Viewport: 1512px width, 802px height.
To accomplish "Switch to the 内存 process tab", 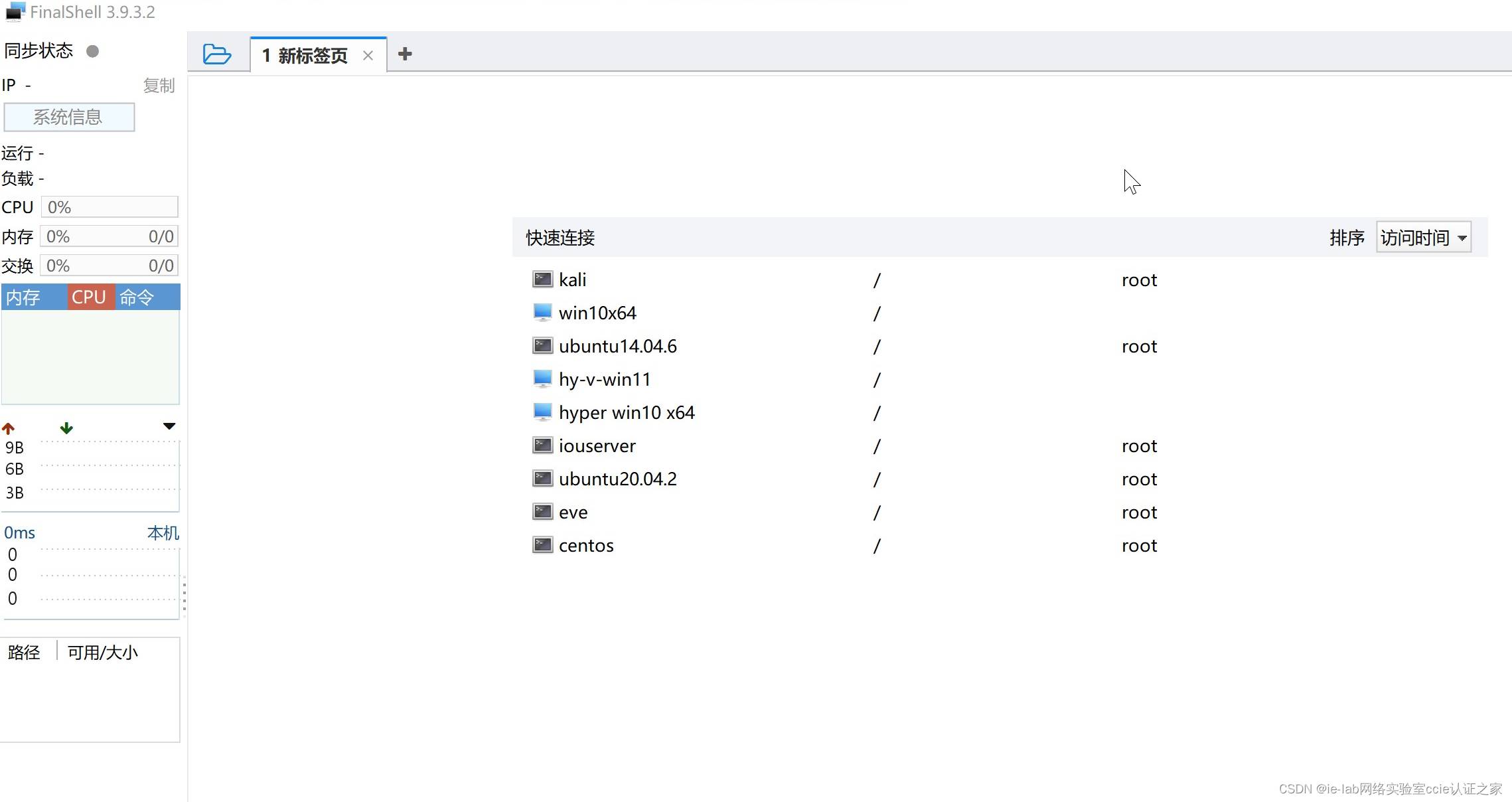I will click(x=34, y=297).
